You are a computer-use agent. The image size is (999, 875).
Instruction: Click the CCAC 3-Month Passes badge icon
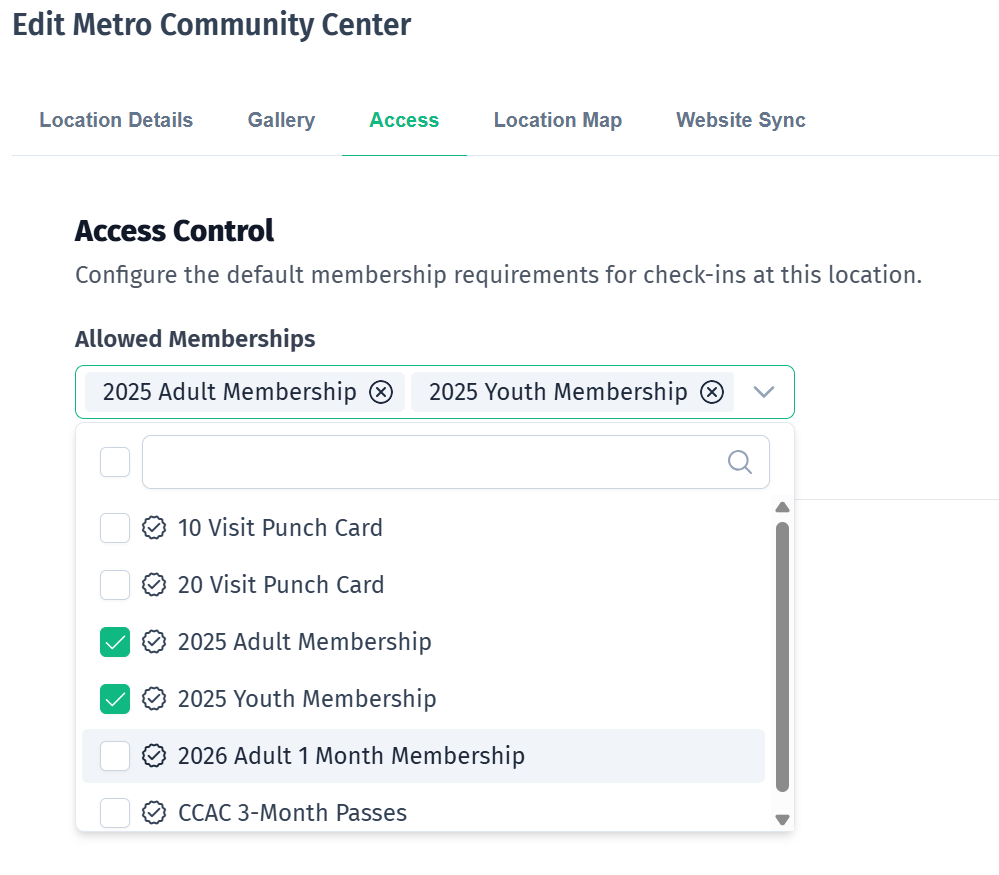154,813
